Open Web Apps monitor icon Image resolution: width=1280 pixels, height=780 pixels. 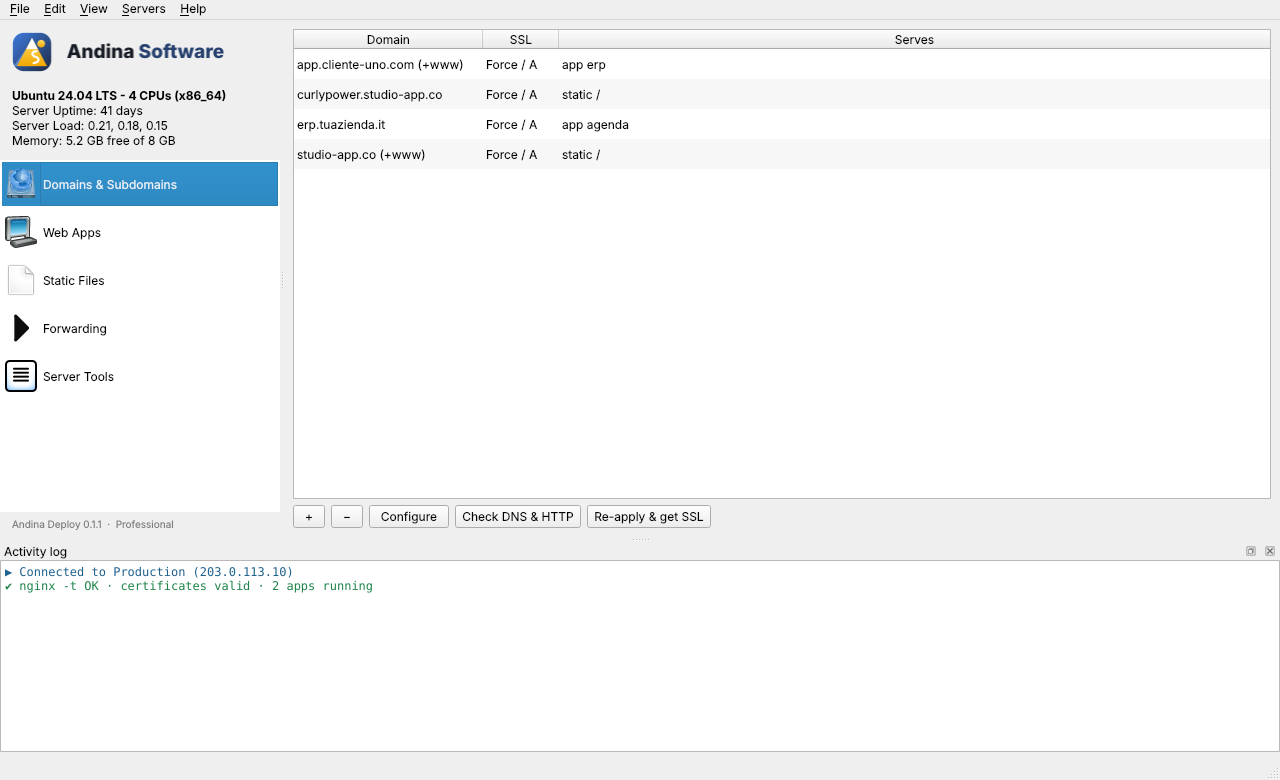[21, 232]
